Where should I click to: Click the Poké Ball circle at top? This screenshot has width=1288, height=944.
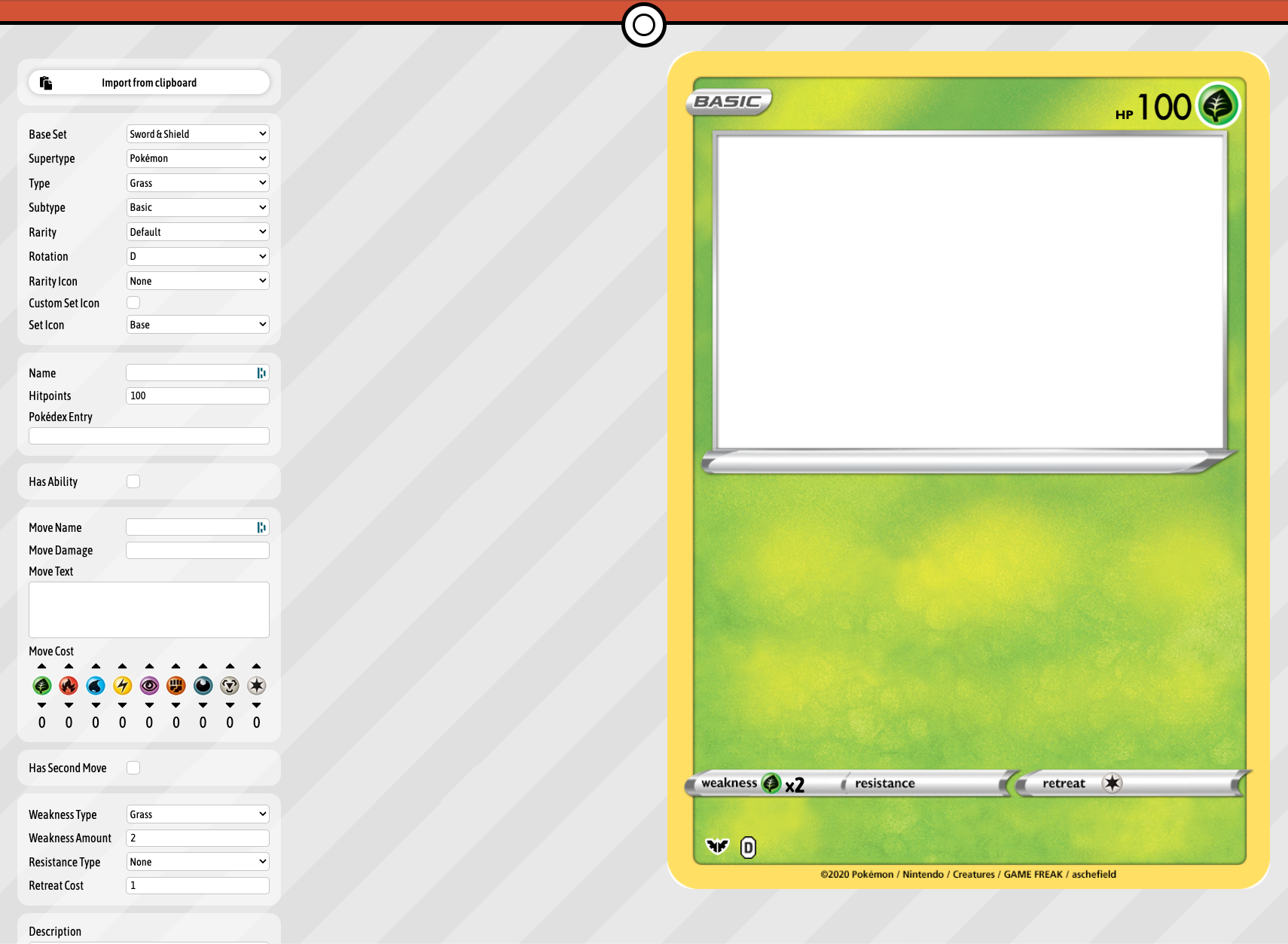click(644, 25)
